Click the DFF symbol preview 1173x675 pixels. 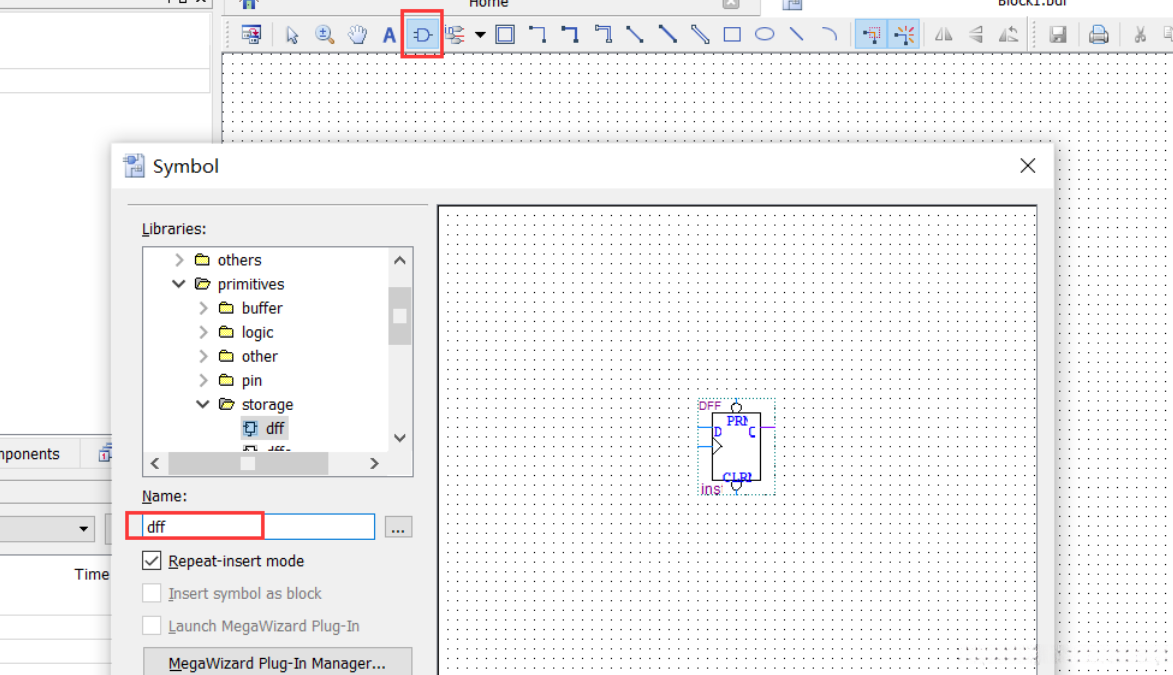pos(736,448)
